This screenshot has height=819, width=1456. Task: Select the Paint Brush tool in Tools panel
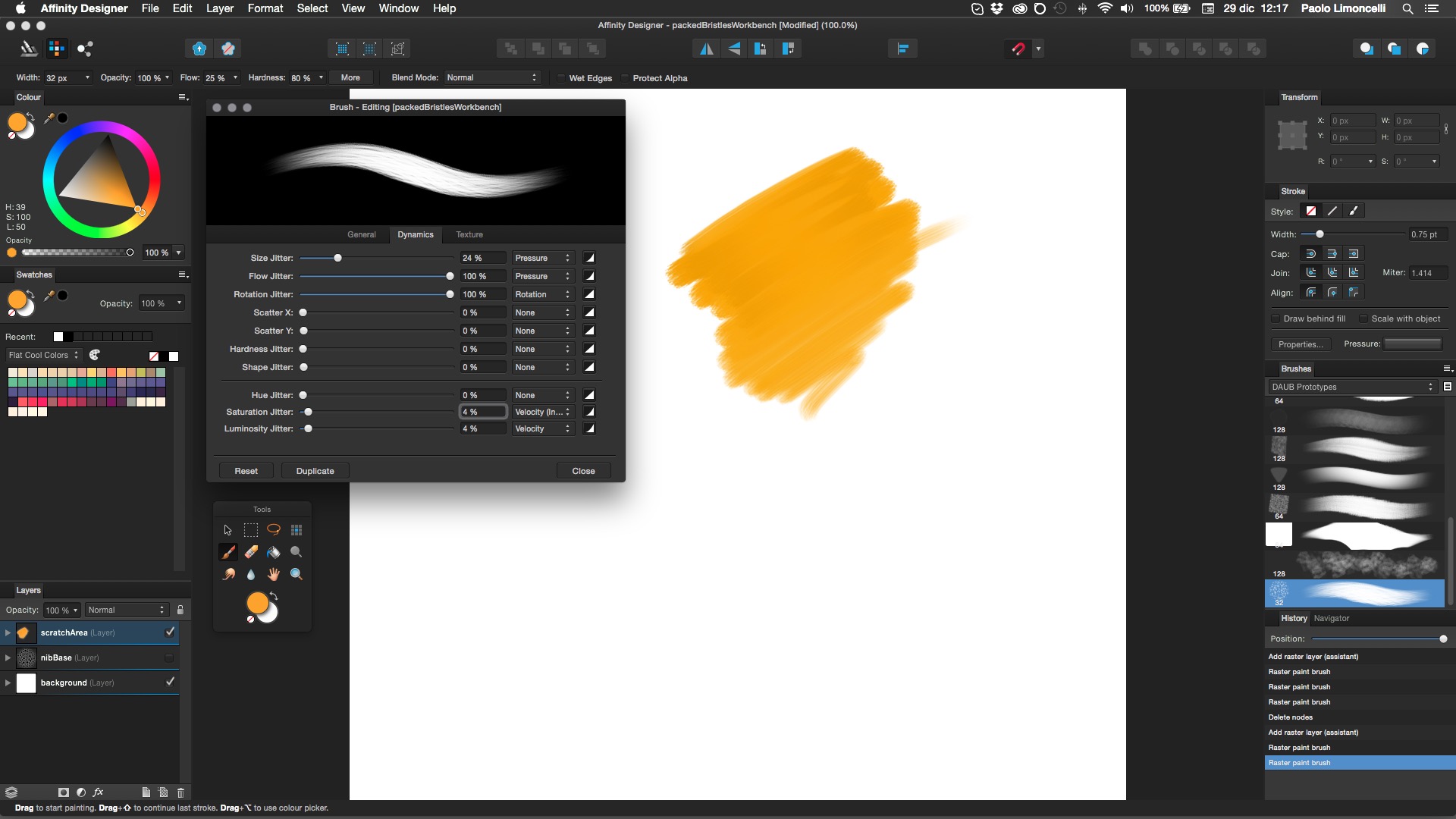click(228, 552)
